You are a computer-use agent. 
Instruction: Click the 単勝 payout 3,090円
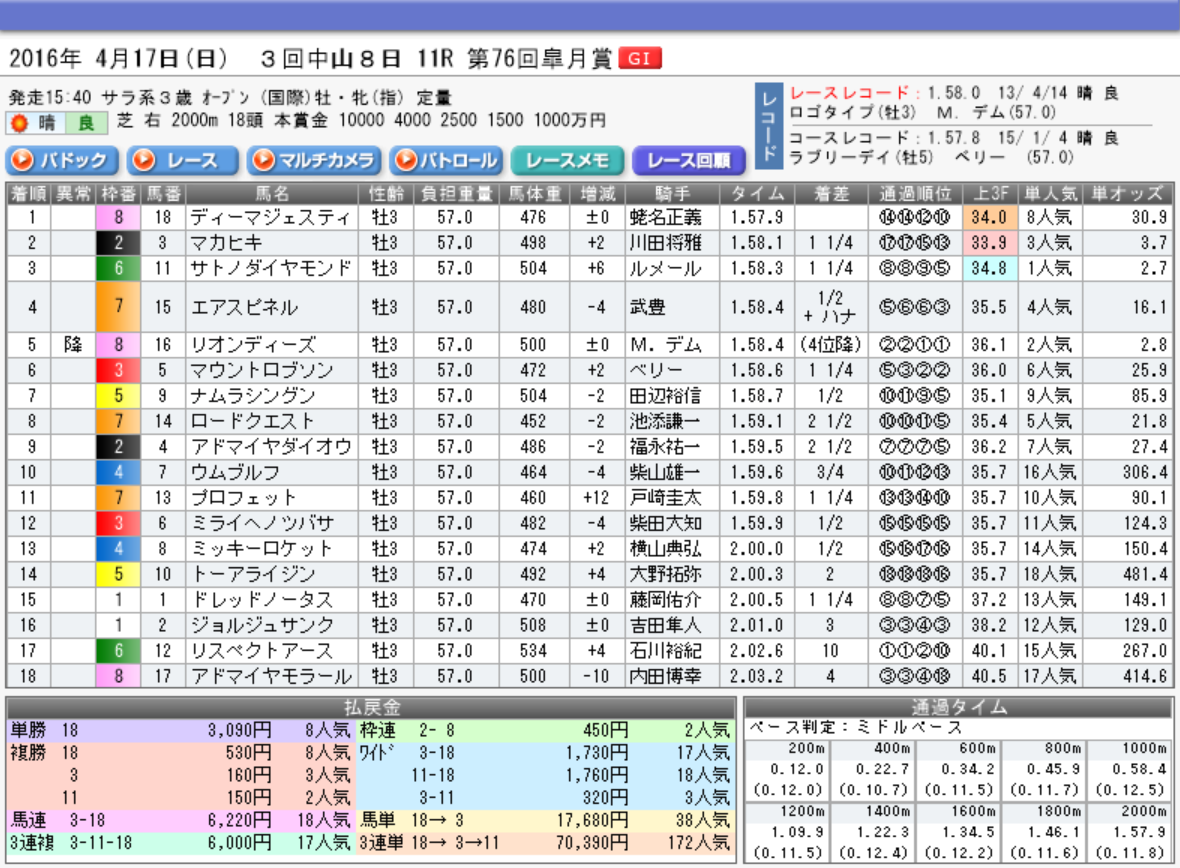(239, 730)
